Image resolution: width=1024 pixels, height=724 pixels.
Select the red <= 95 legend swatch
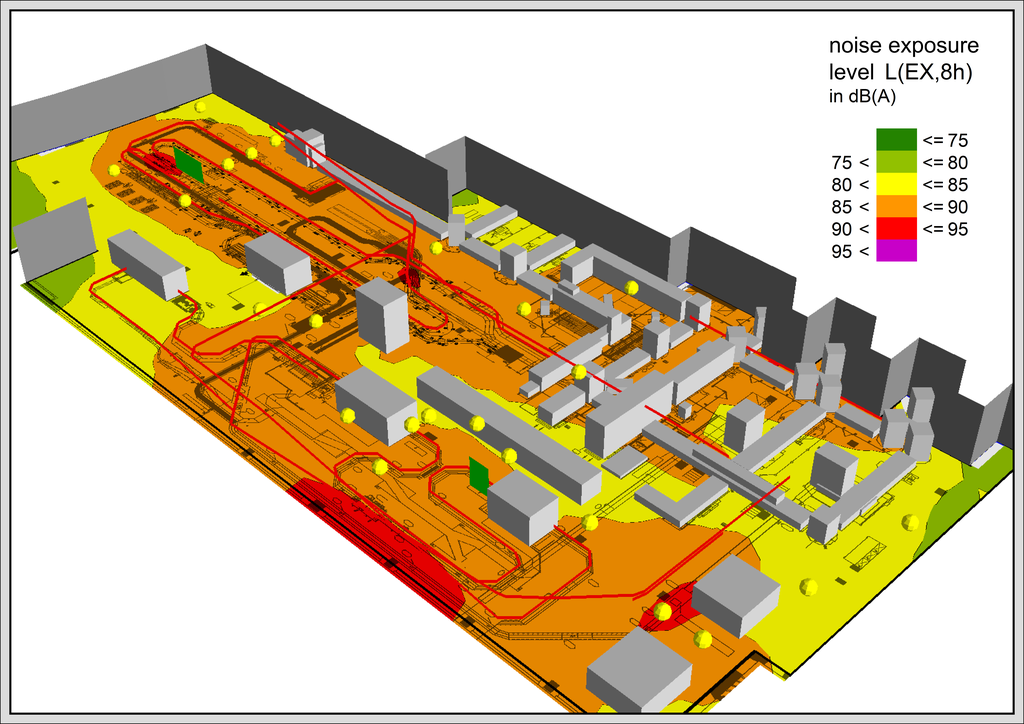pos(896,229)
